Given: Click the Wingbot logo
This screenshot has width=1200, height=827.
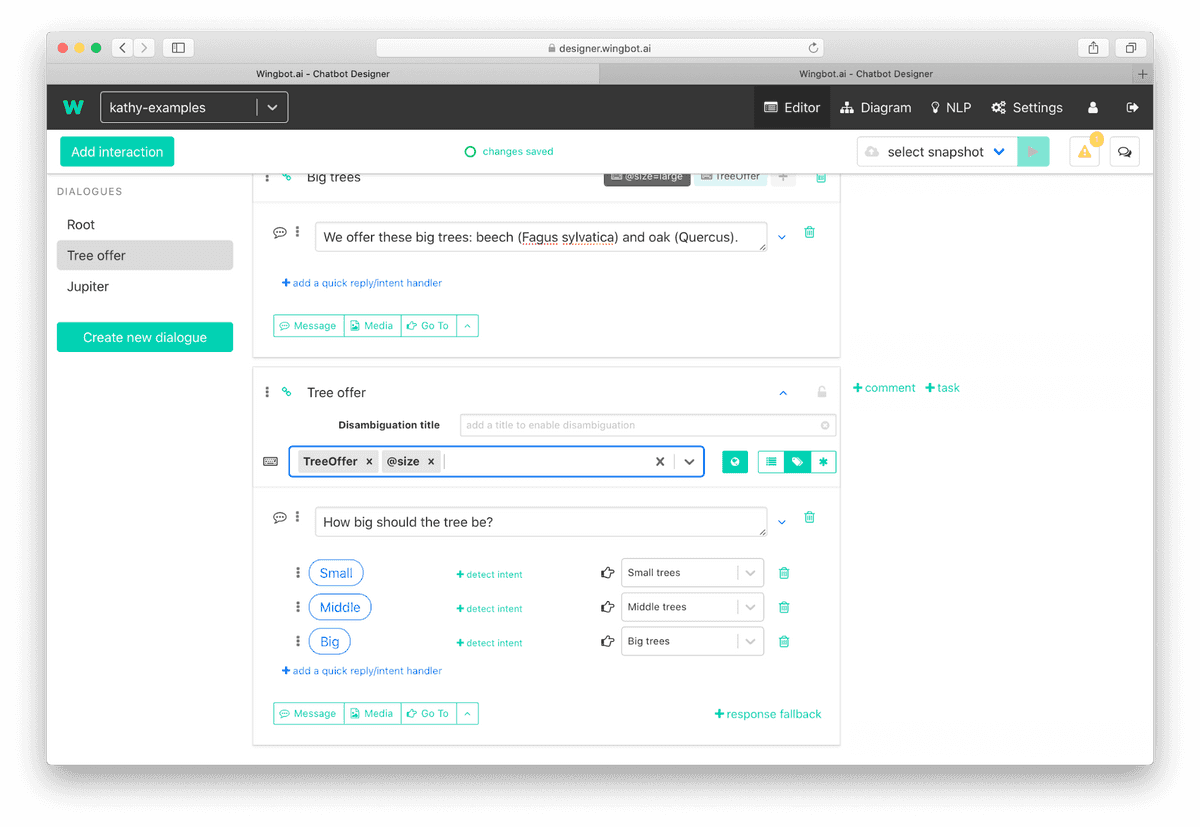Looking at the screenshot, I should click(73, 107).
